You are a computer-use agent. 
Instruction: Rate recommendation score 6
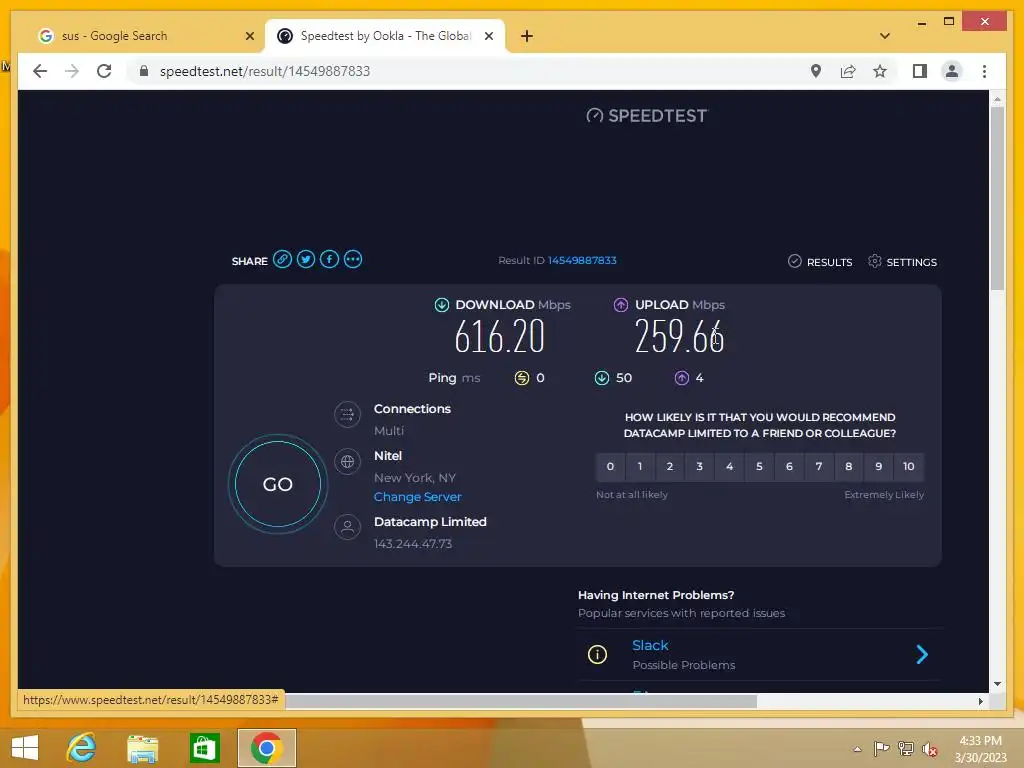pyautogui.click(x=789, y=466)
